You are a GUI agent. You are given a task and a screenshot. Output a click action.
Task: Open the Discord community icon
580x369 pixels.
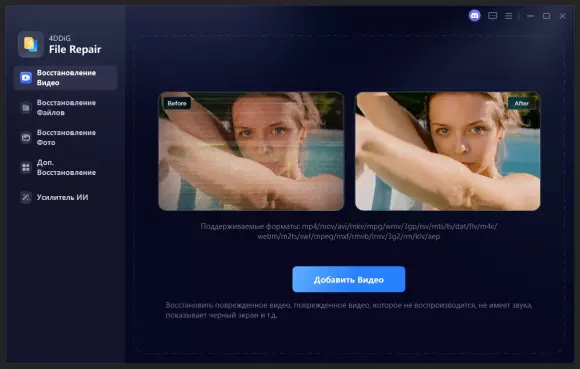(x=474, y=16)
